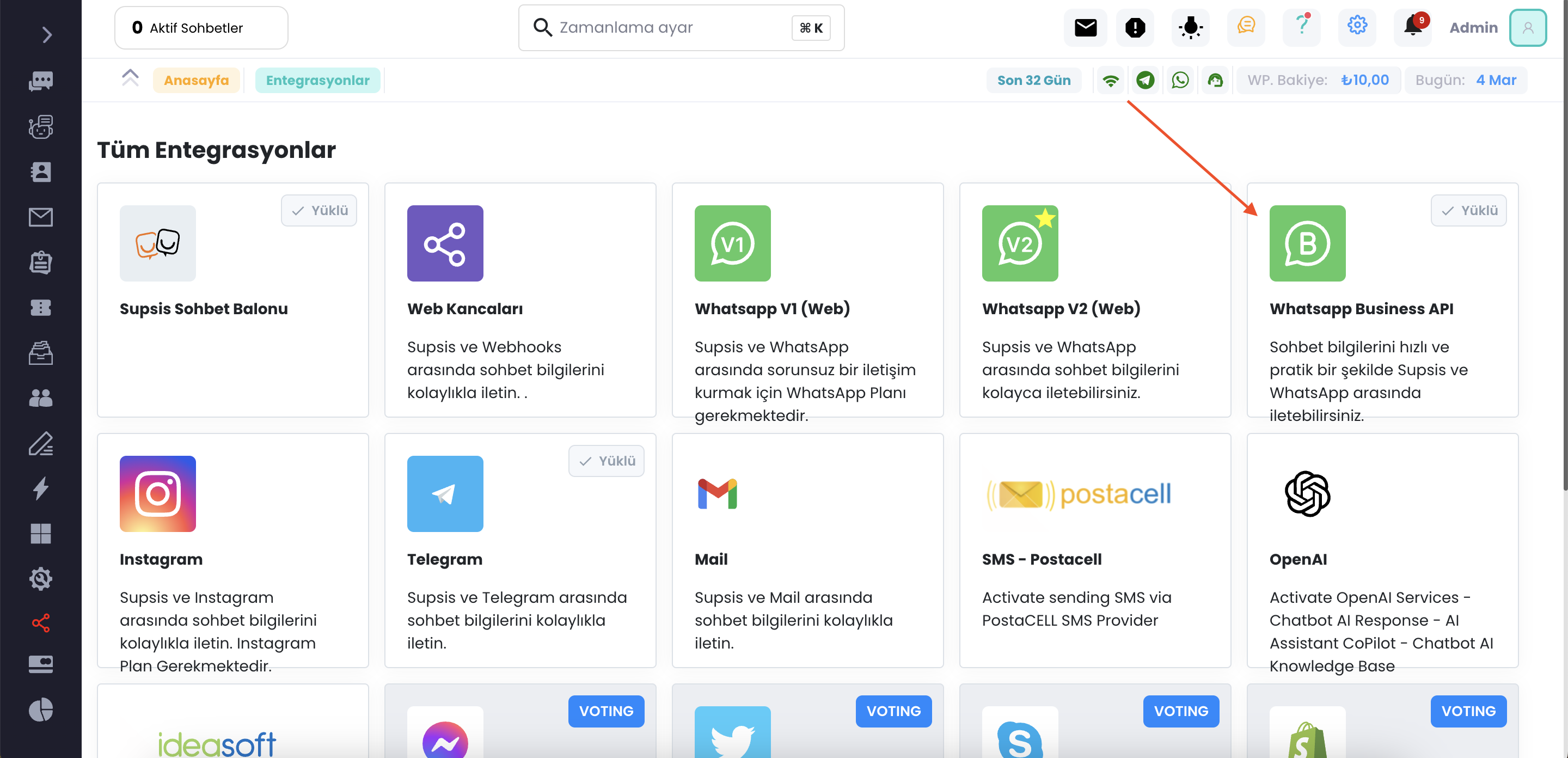Open the team users icon in sidebar
The image size is (1568, 758).
coord(41,398)
